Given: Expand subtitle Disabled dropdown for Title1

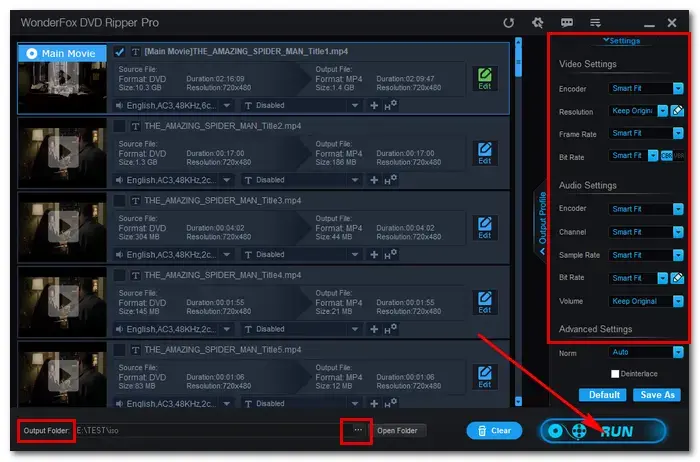Looking at the screenshot, I should (354, 106).
